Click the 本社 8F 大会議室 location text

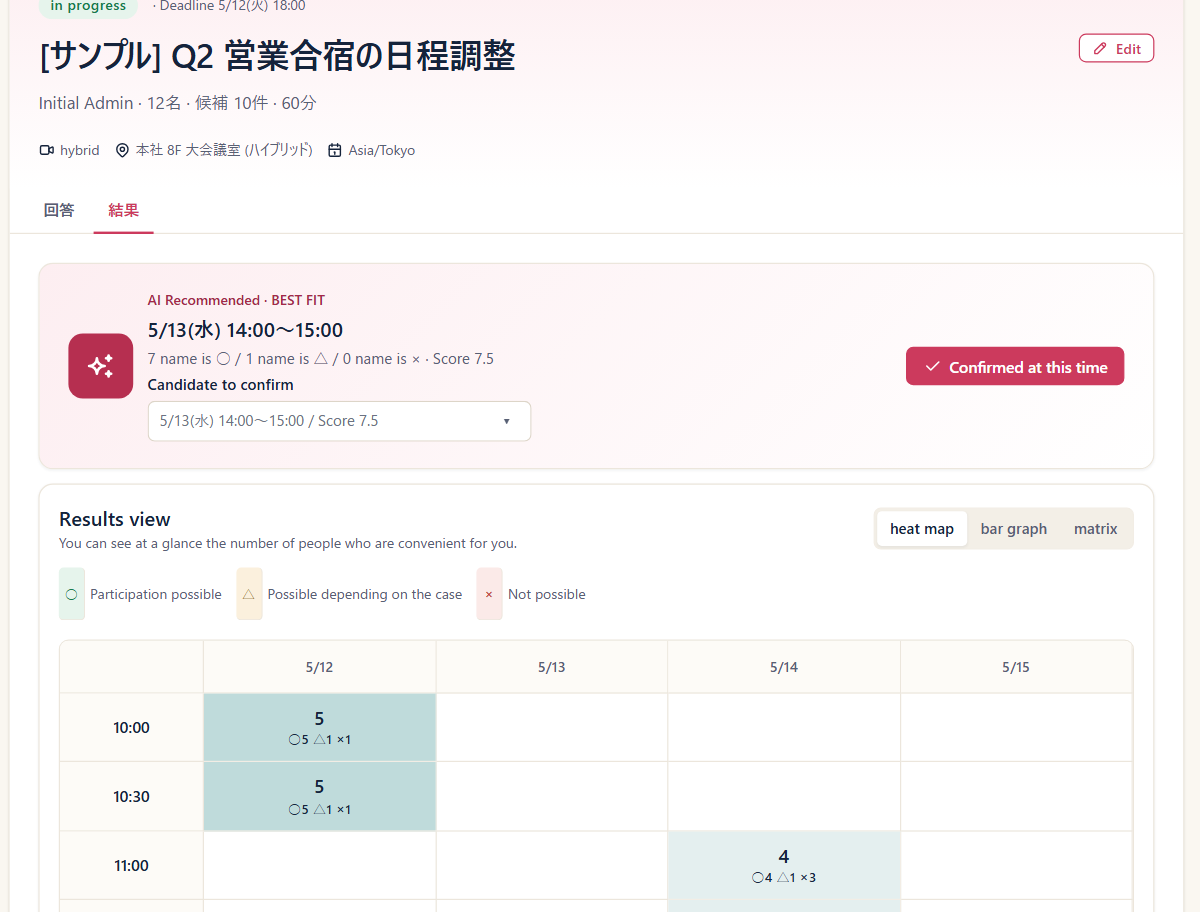[224, 150]
